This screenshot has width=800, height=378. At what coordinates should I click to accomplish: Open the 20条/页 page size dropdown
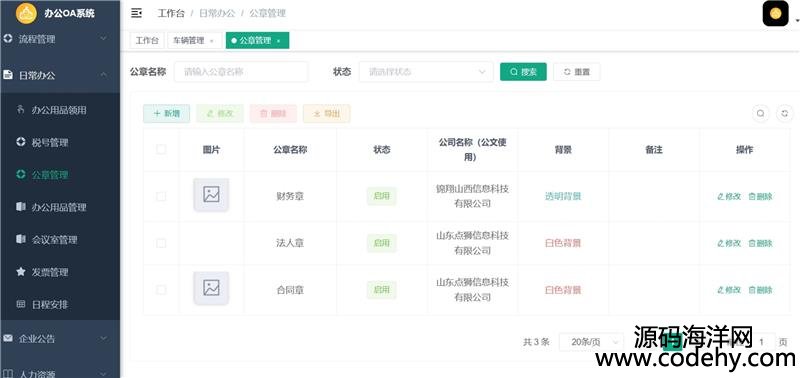click(591, 342)
